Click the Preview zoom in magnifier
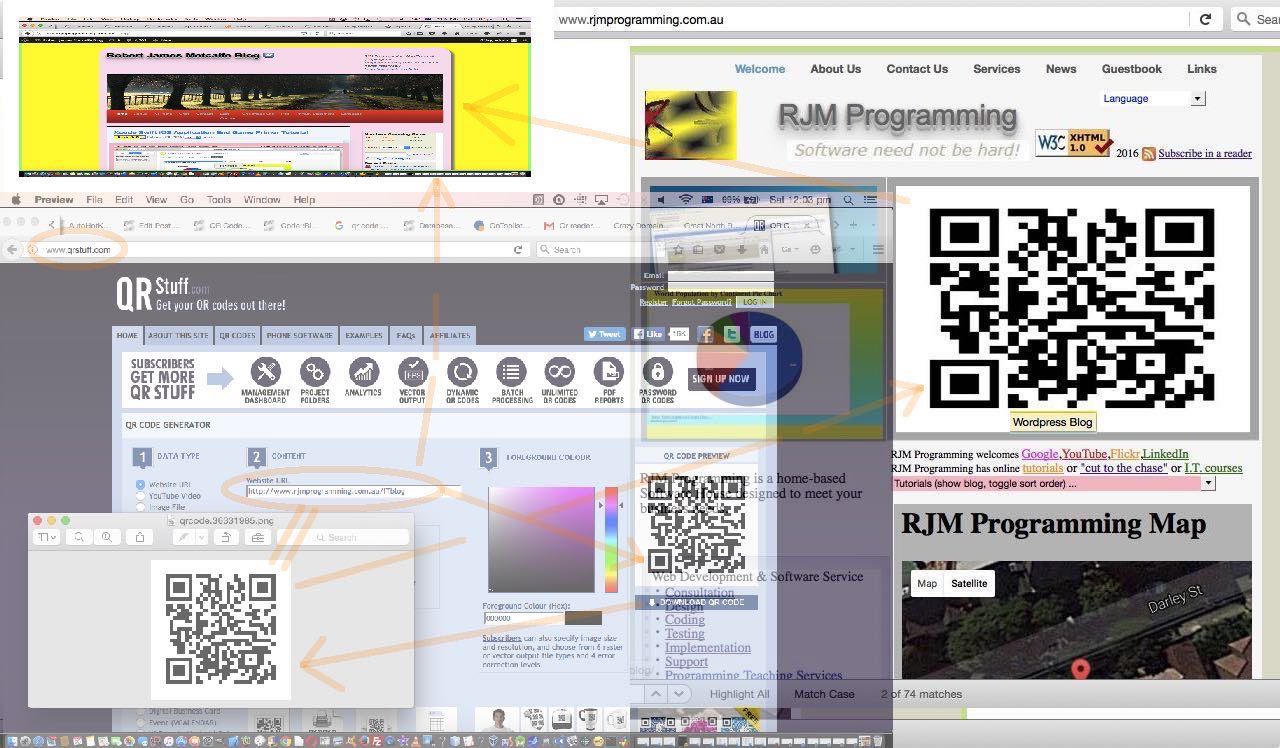Screen dimensions: 1280x748 (107, 537)
